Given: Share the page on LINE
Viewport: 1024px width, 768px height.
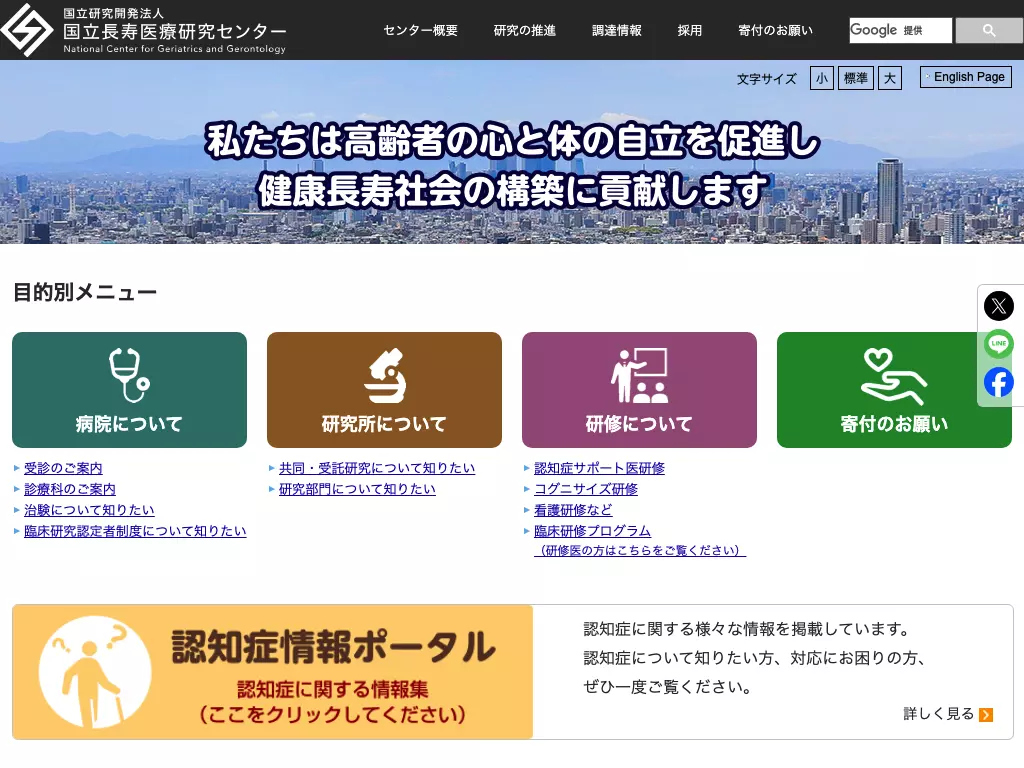Looking at the screenshot, I should pyautogui.click(x=999, y=344).
